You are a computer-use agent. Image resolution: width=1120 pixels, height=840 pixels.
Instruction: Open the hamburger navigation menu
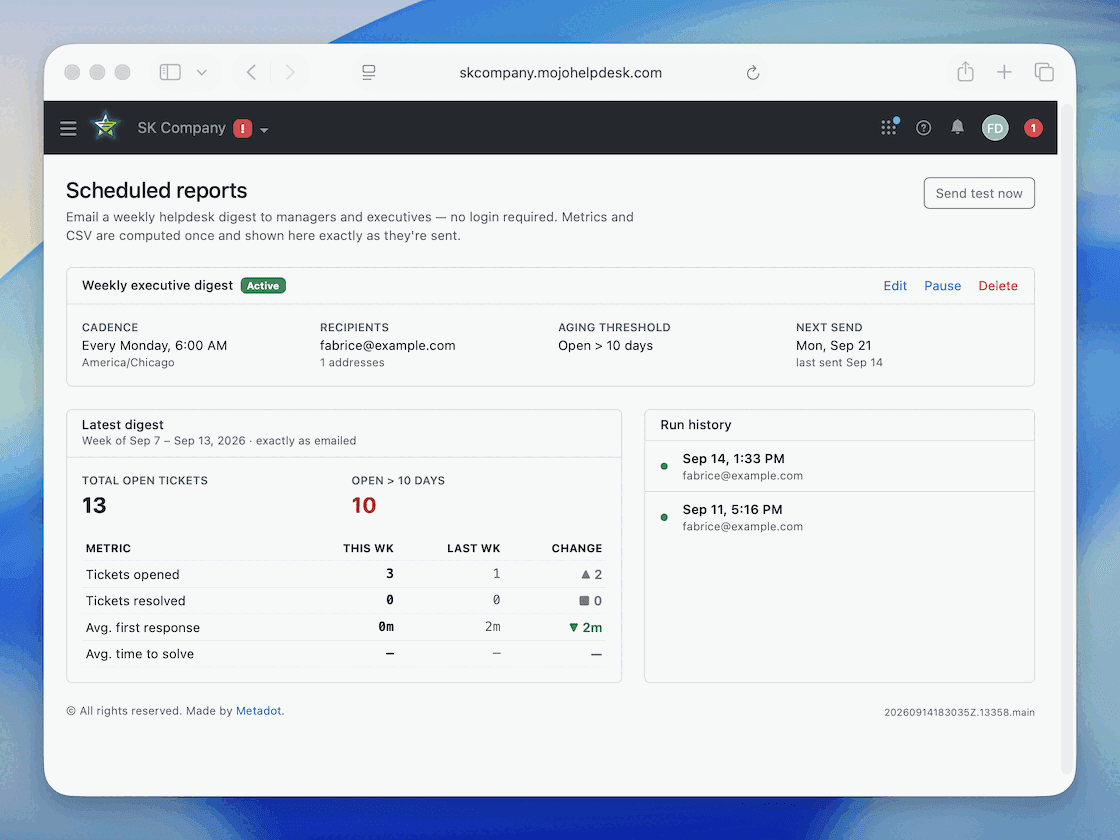click(x=68, y=129)
